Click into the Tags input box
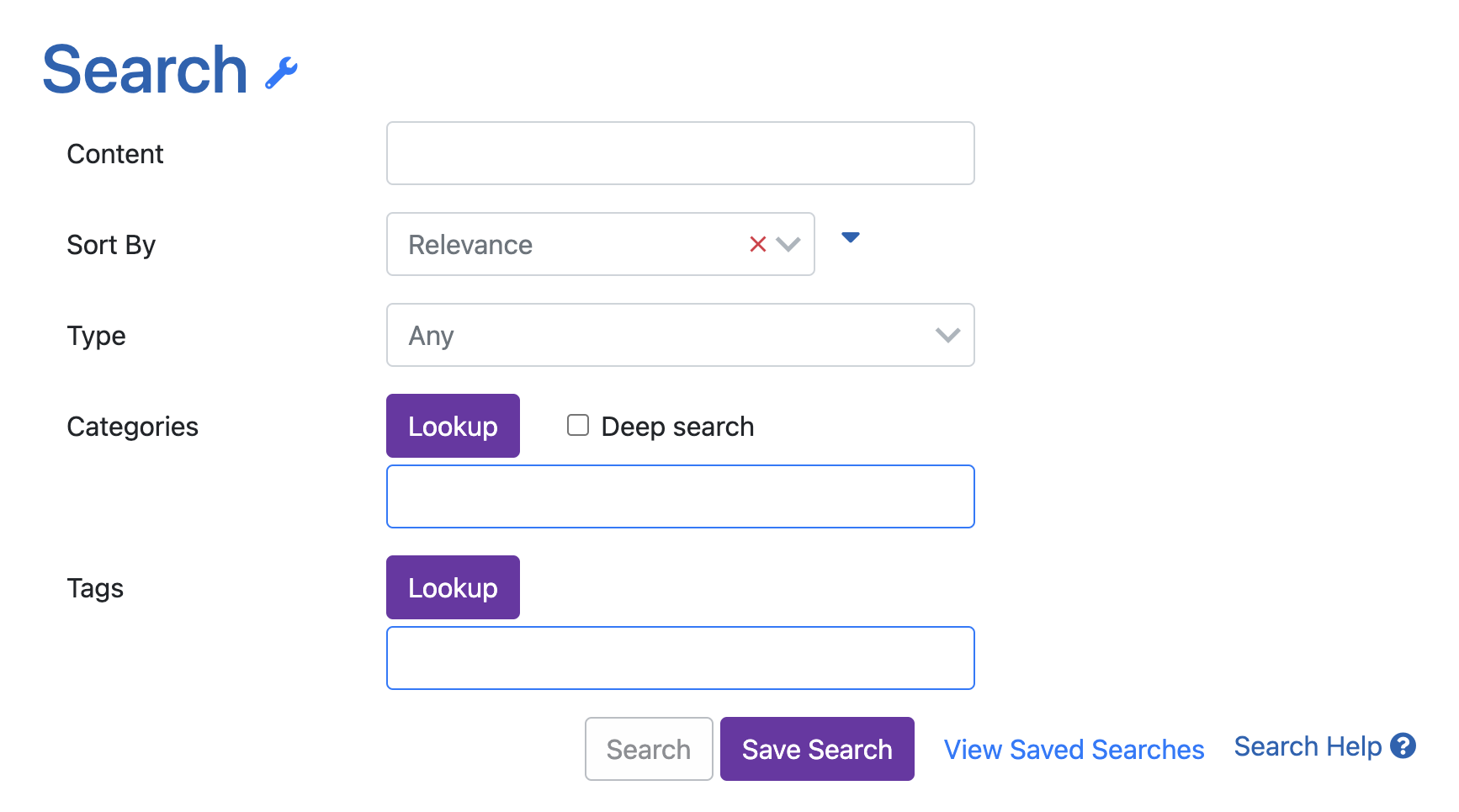This screenshot has height=812, width=1459. pyautogui.click(x=680, y=658)
